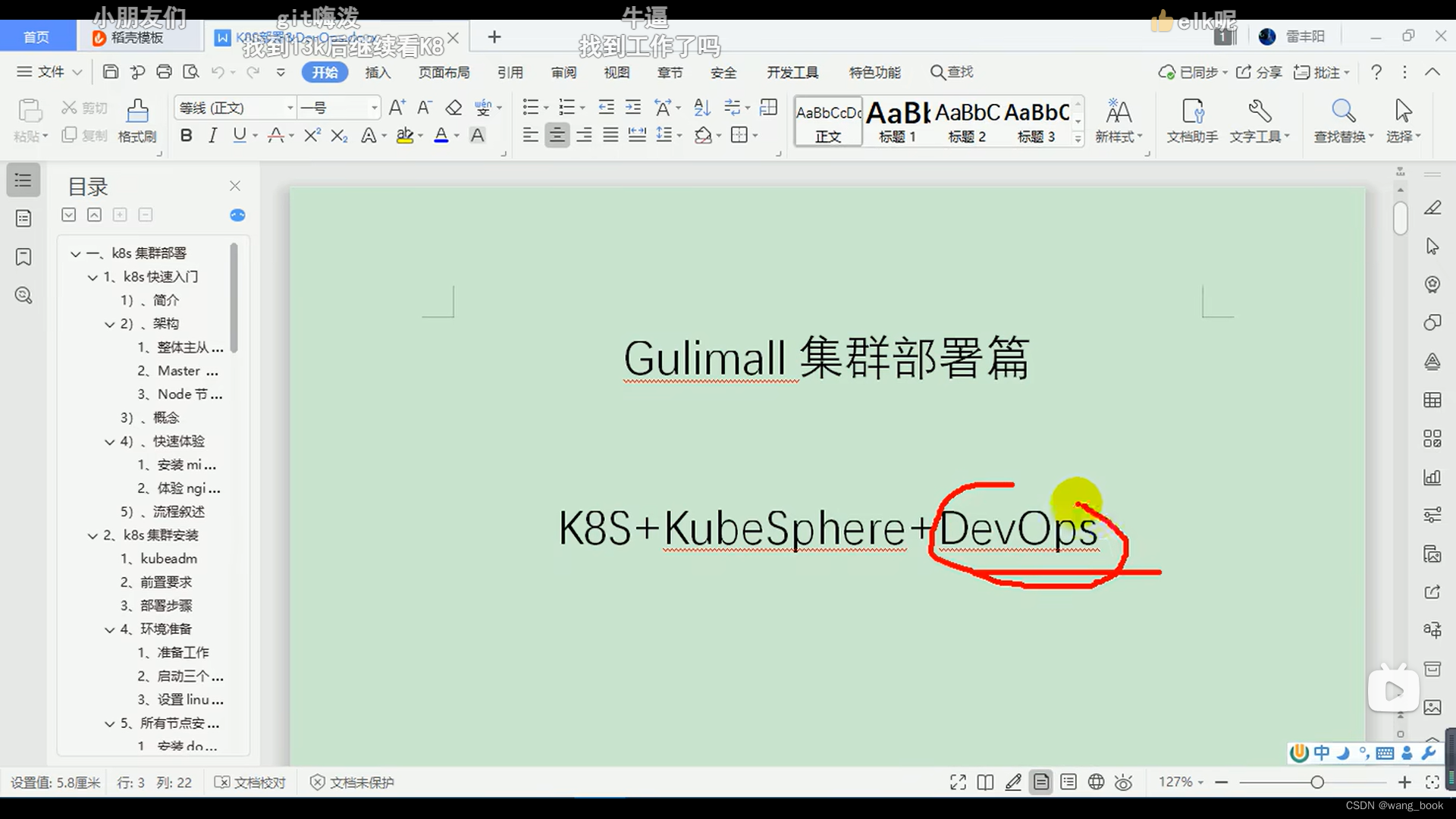Click 文档校对 in the status bar
Screen dimensions: 1456x819
[x=250, y=782]
